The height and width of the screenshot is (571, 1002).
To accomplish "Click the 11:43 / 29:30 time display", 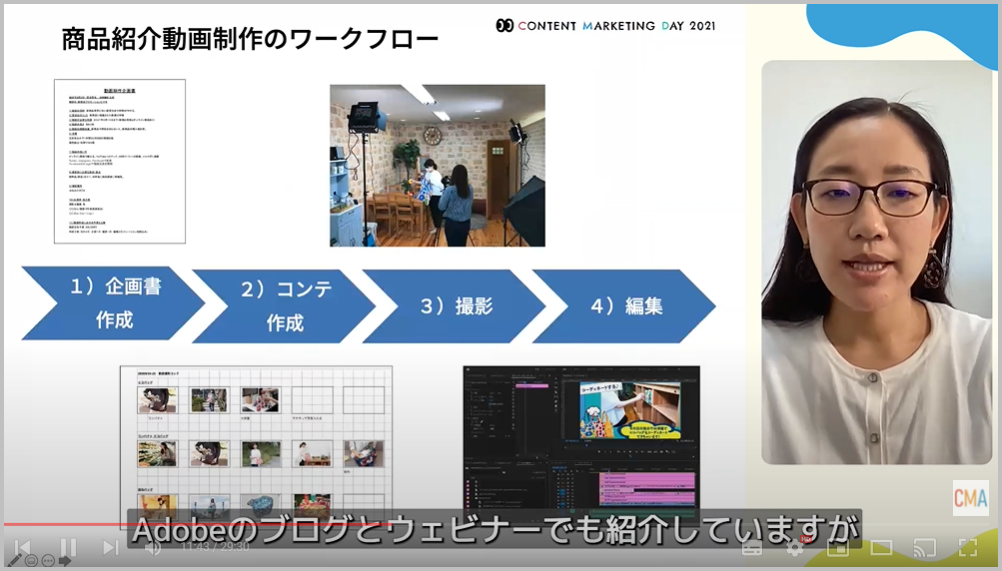I will (216, 547).
